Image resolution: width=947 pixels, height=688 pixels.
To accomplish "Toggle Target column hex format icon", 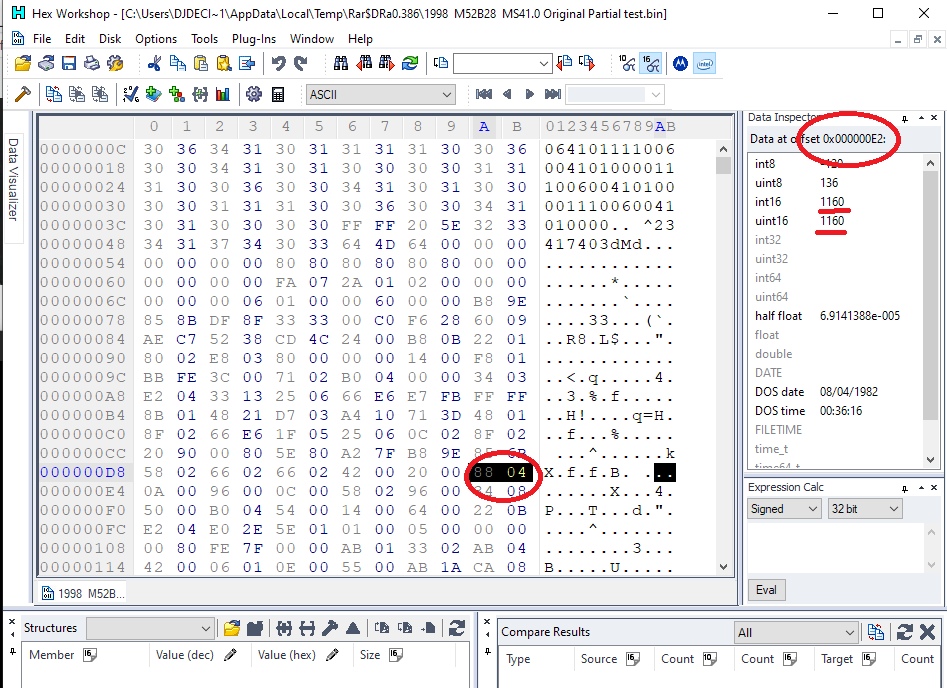I will tap(868, 659).
